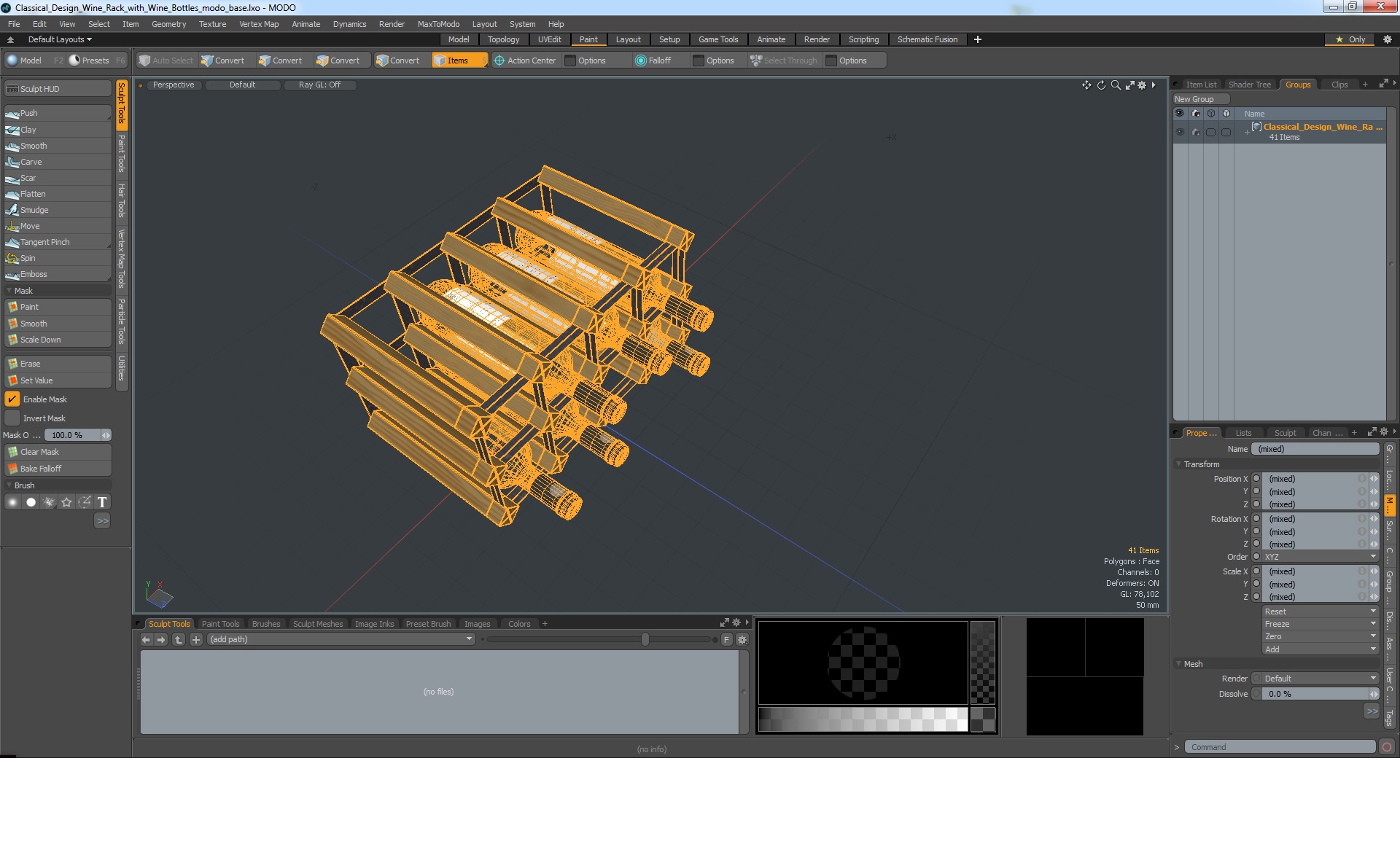The height and width of the screenshot is (844, 1400).
Task: Open the Freeze transform dropdown
Action: click(1321, 624)
